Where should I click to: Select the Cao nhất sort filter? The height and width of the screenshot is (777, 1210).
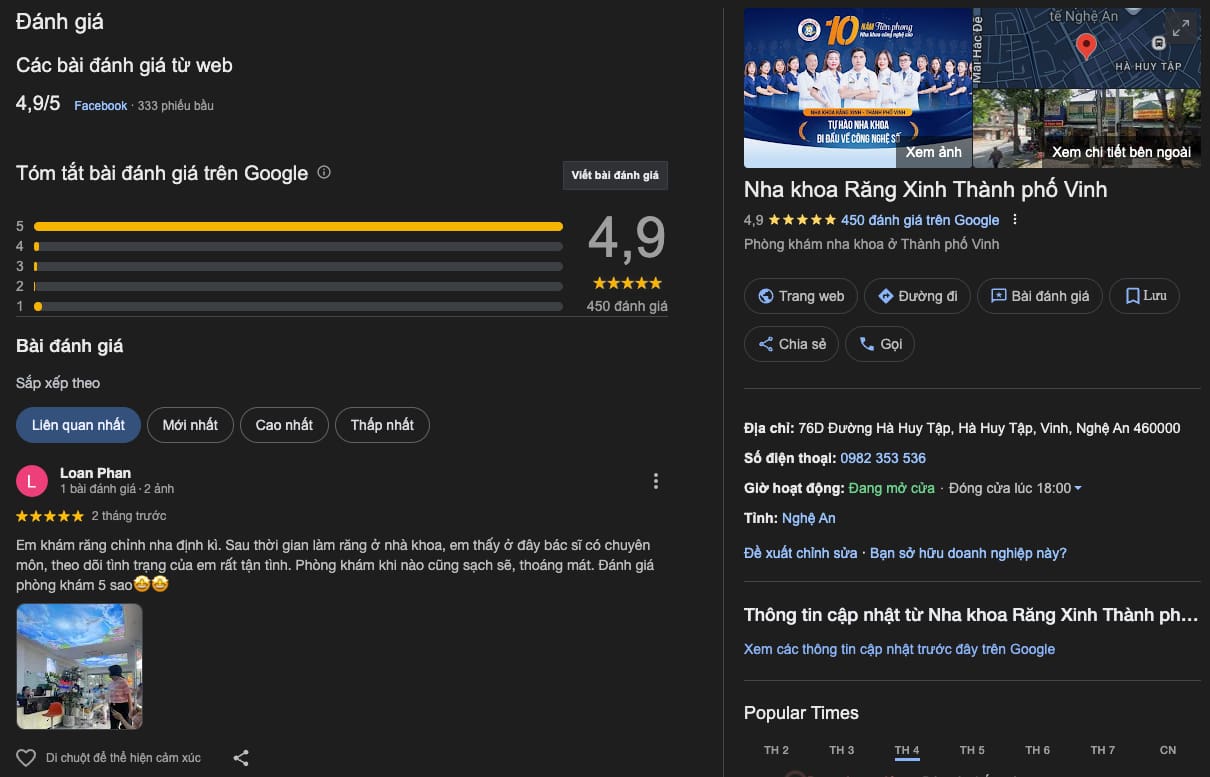(x=284, y=425)
